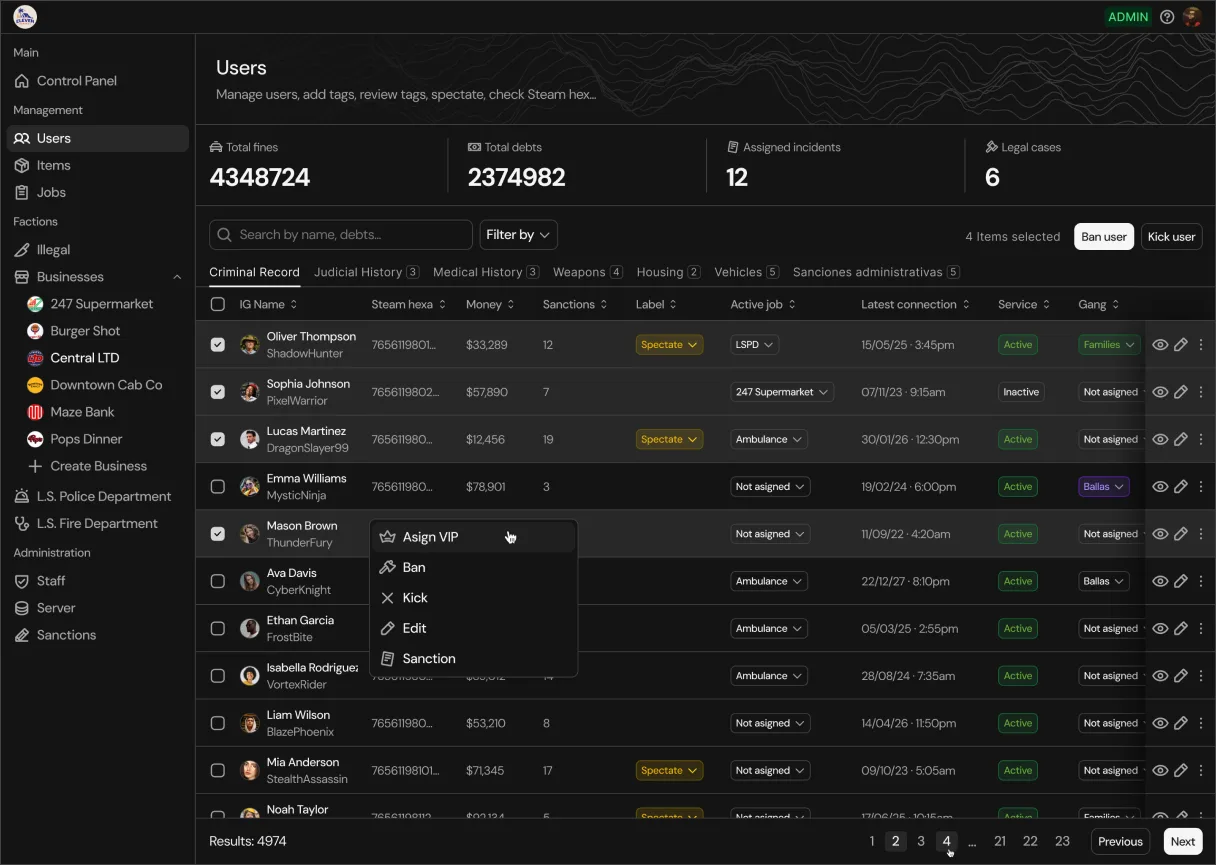The height and width of the screenshot is (865, 1216).
Task: Go to Items management
Action: (x=97, y=166)
